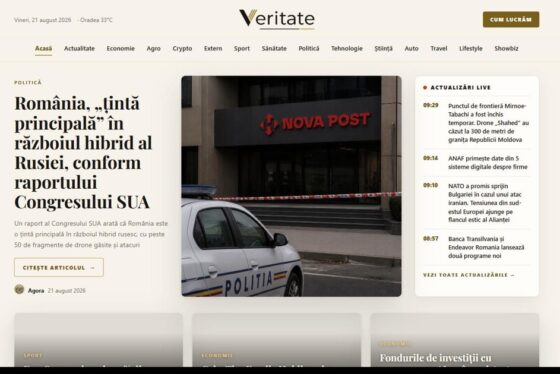Go to the Știință section
Screen dimensions: 560x374
point(383,49)
